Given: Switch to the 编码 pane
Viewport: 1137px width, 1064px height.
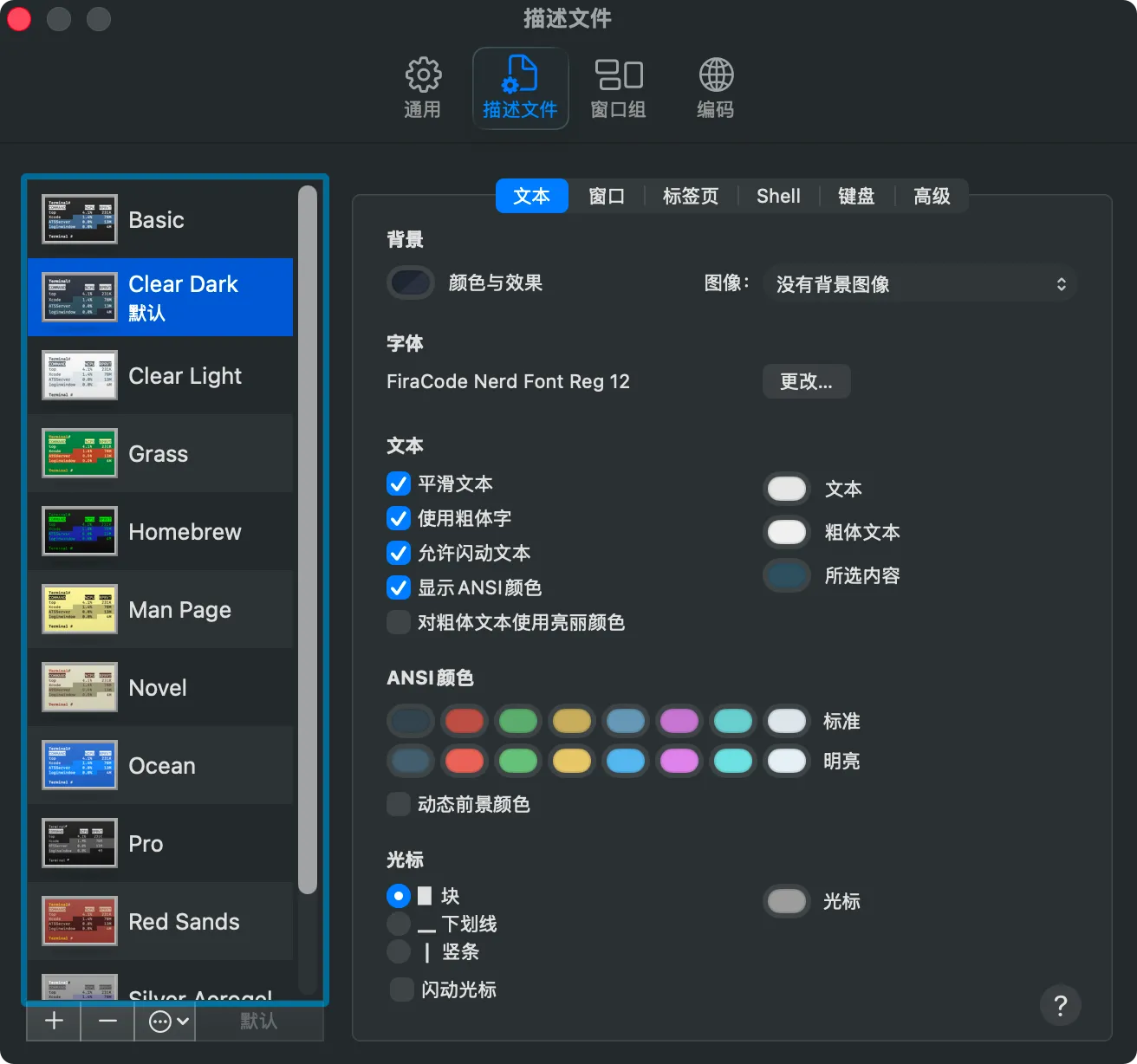Looking at the screenshot, I should click(x=715, y=87).
